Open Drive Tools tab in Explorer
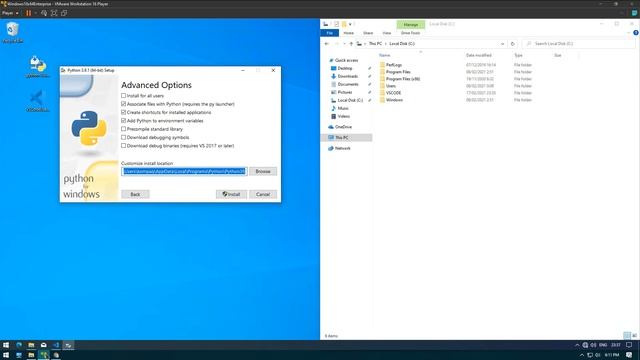The height and width of the screenshot is (360, 640). (x=410, y=33)
